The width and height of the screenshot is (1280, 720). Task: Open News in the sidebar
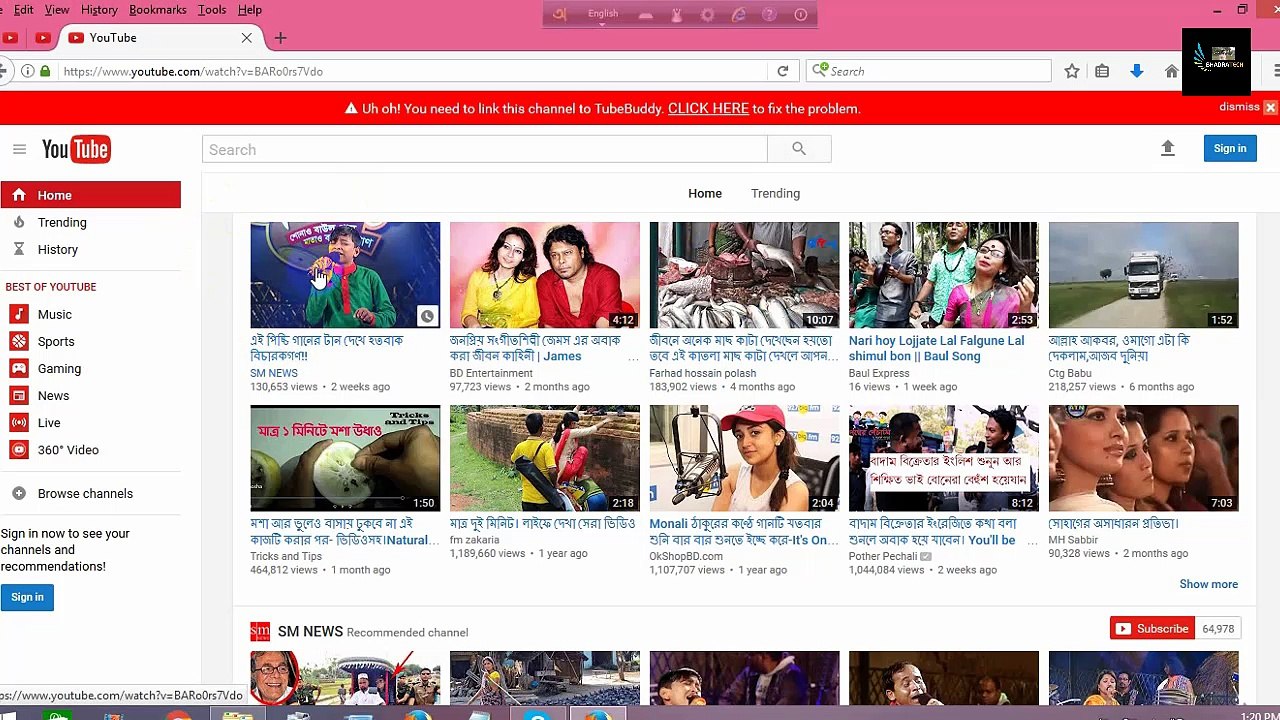point(53,395)
